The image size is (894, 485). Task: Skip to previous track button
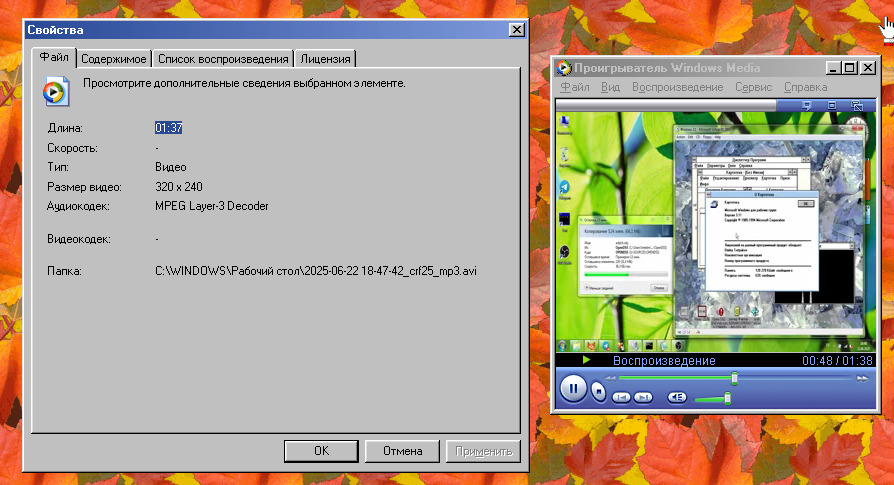click(621, 397)
